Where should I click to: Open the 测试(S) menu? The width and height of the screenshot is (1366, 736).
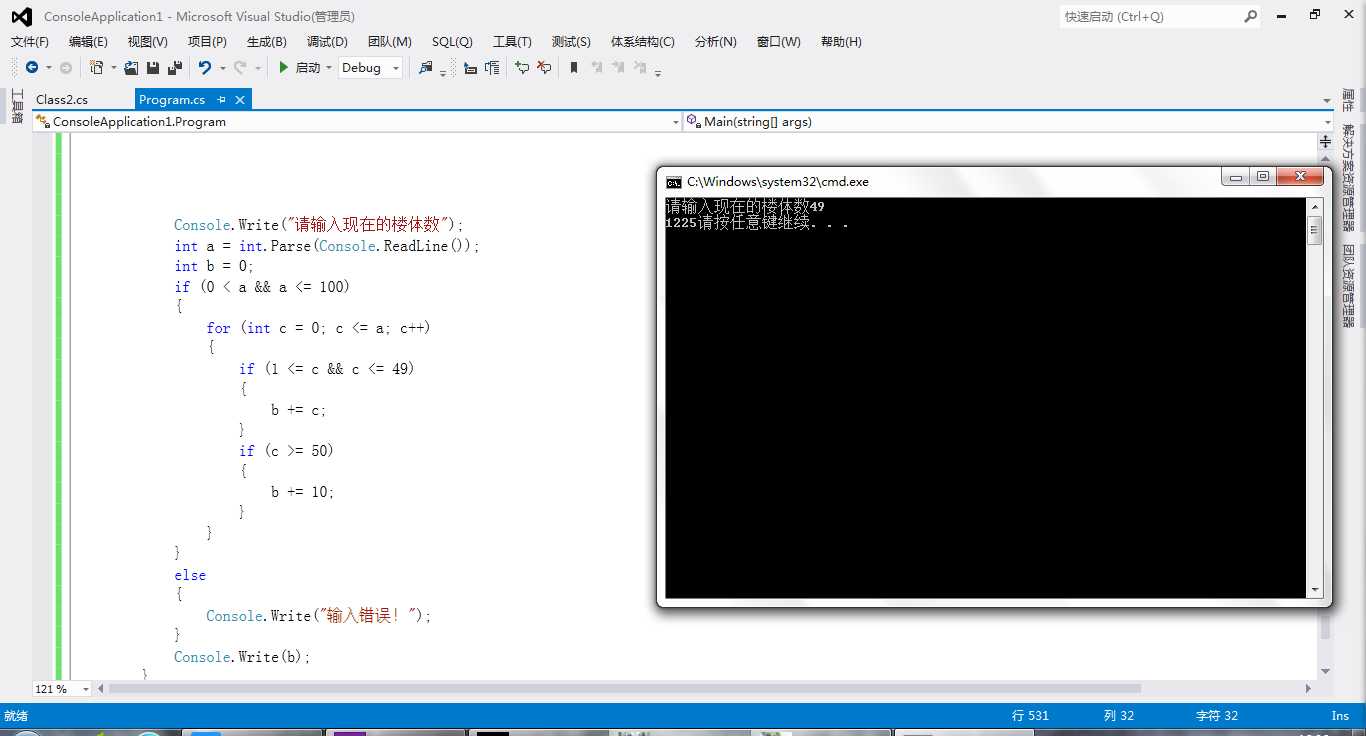(x=571, y=41)
